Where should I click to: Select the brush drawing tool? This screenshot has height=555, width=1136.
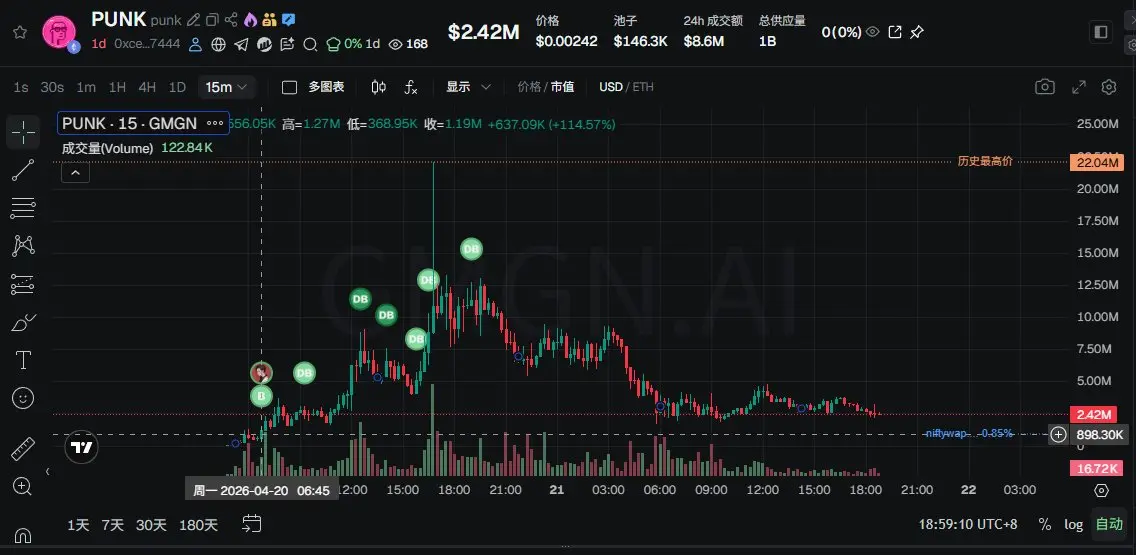click(23, 322)
